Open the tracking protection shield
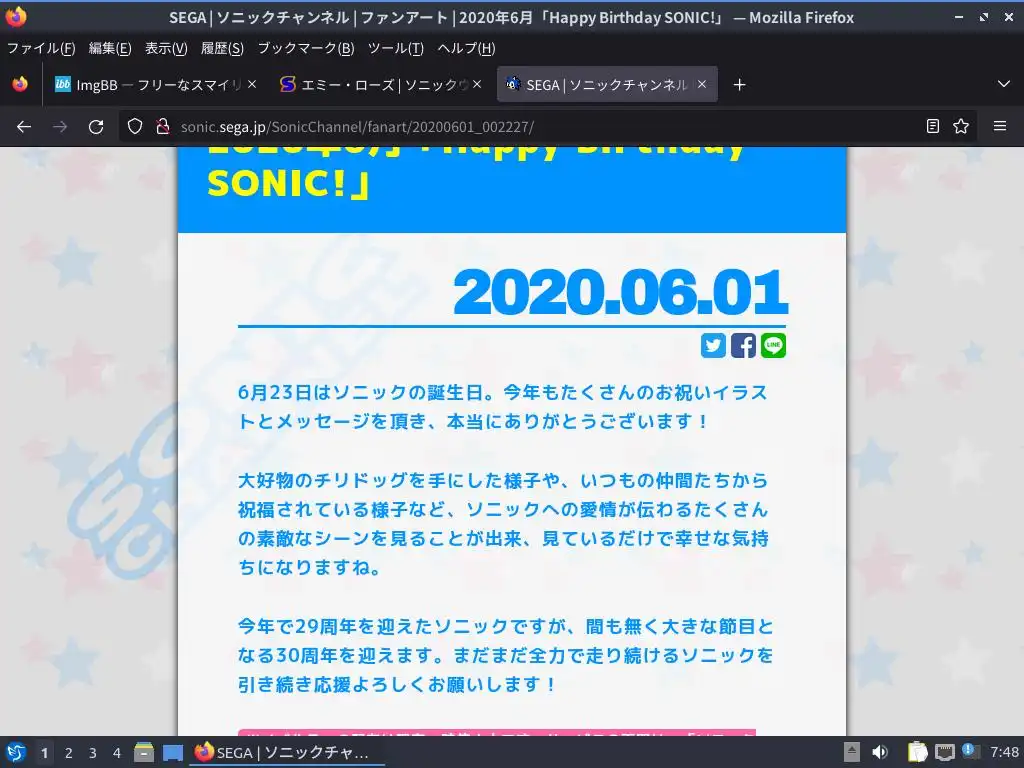The image size is (1024, 768). (x=135, y=127)
